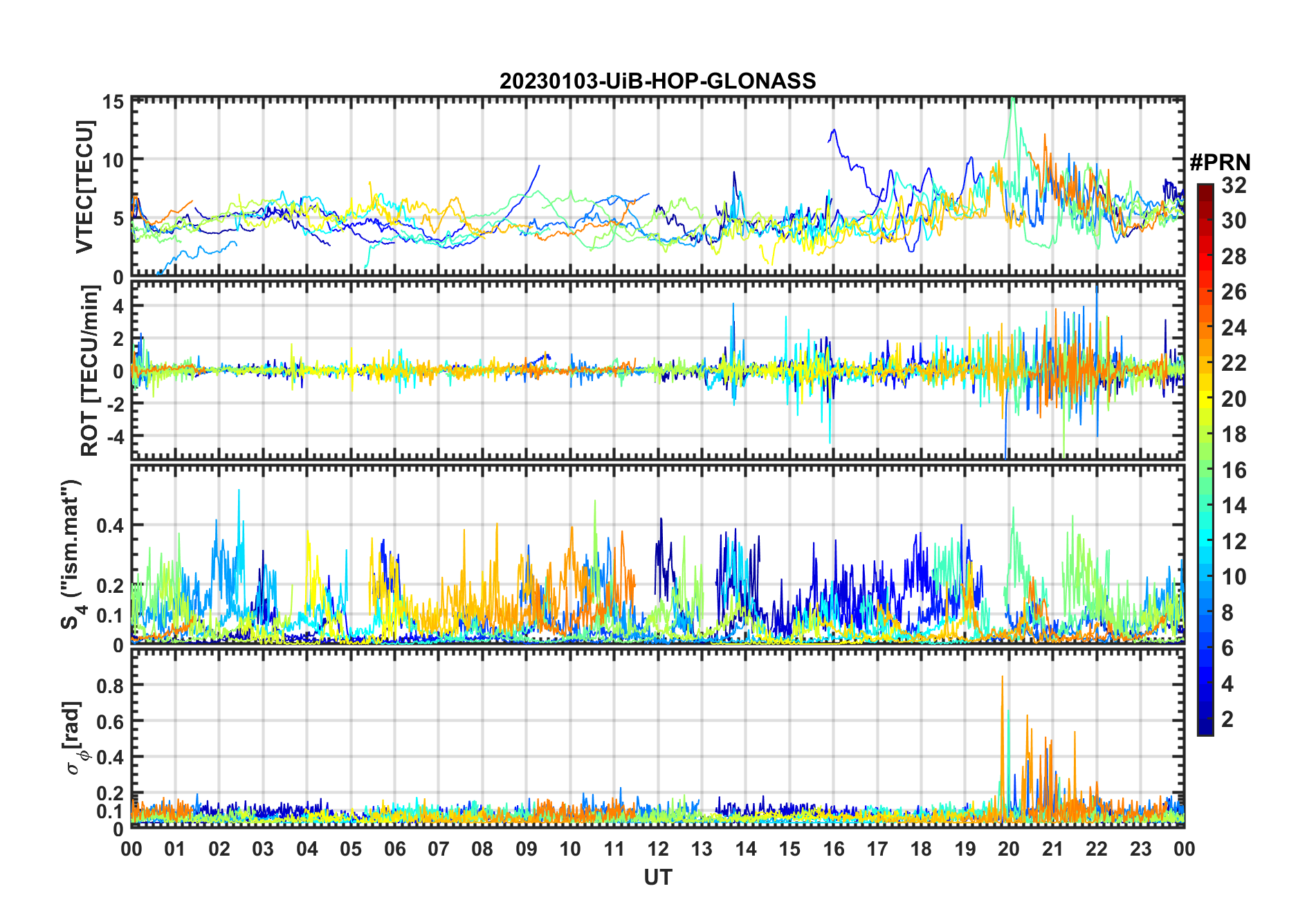
Task: Click VTEC axis tick label 15
Action: coord(113,102)
